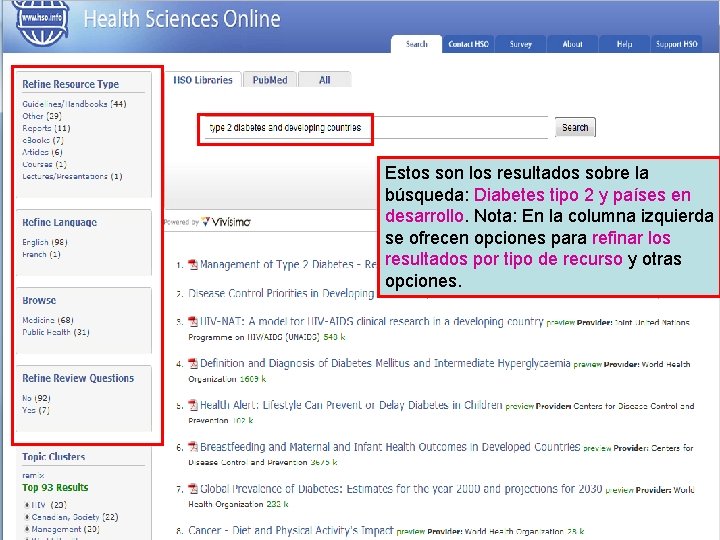Switch to the Search tab
This screenshot has width=720, height=540.
(416, 44)
